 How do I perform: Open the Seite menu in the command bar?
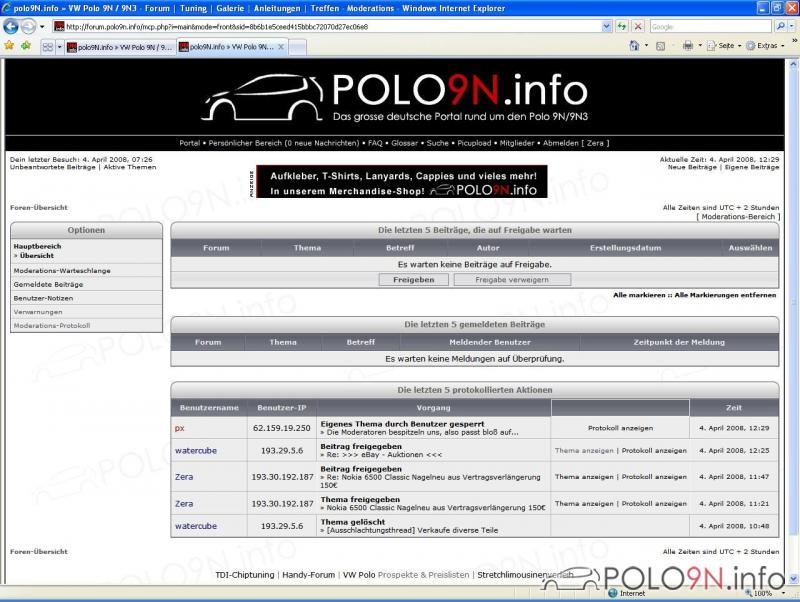coord(724,46)
